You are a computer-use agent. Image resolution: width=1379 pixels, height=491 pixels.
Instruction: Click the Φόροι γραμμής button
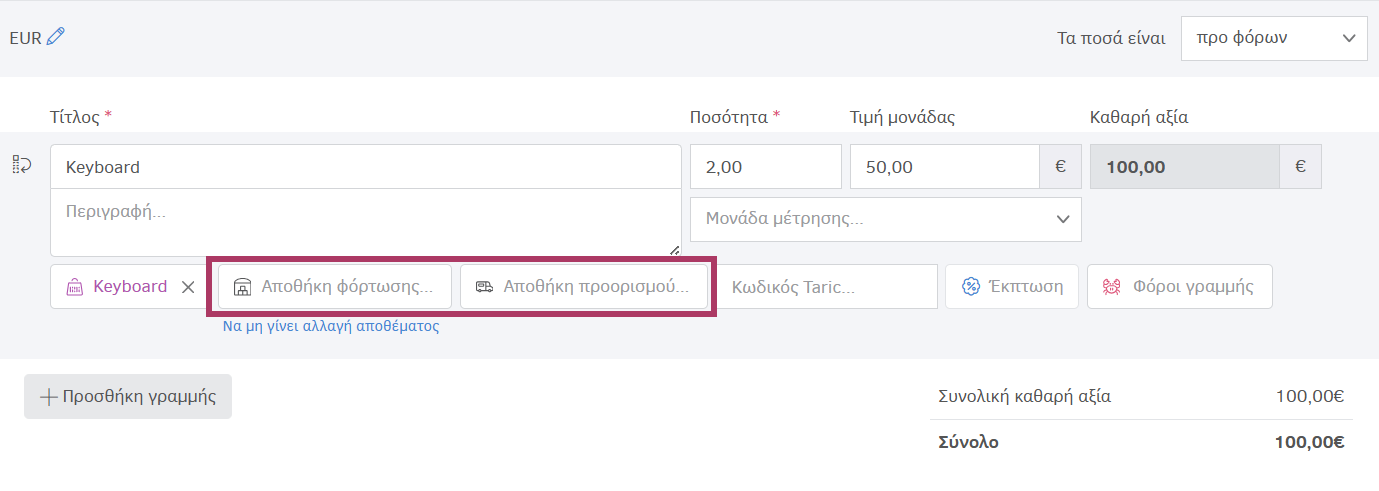1192,287
